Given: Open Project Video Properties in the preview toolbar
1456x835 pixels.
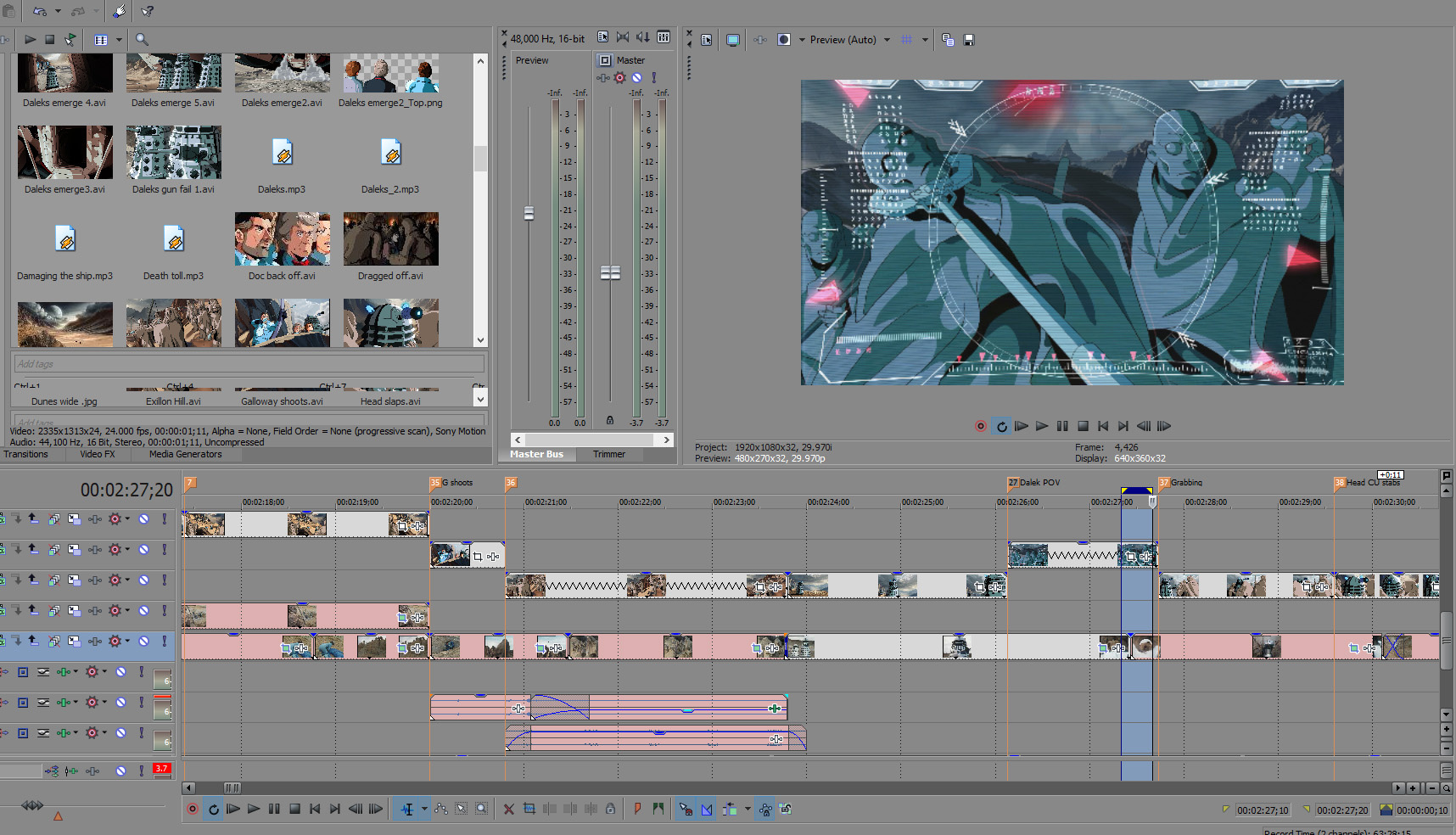Looking at the screenshot, I should click(706, 40).
